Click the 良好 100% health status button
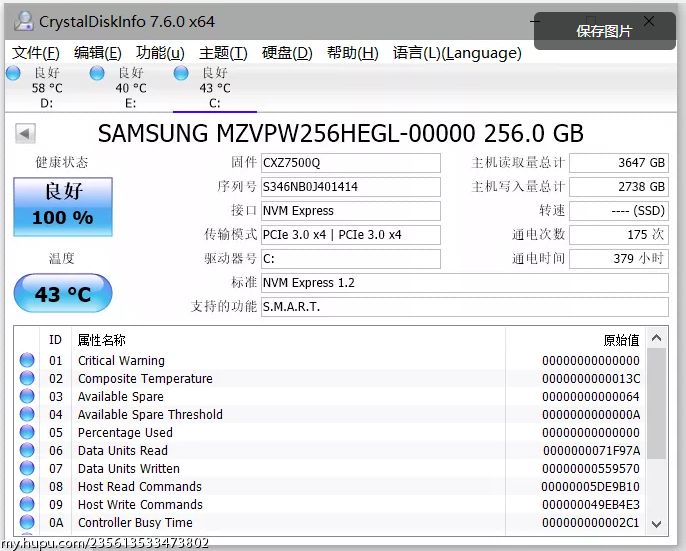 (63, 207)
